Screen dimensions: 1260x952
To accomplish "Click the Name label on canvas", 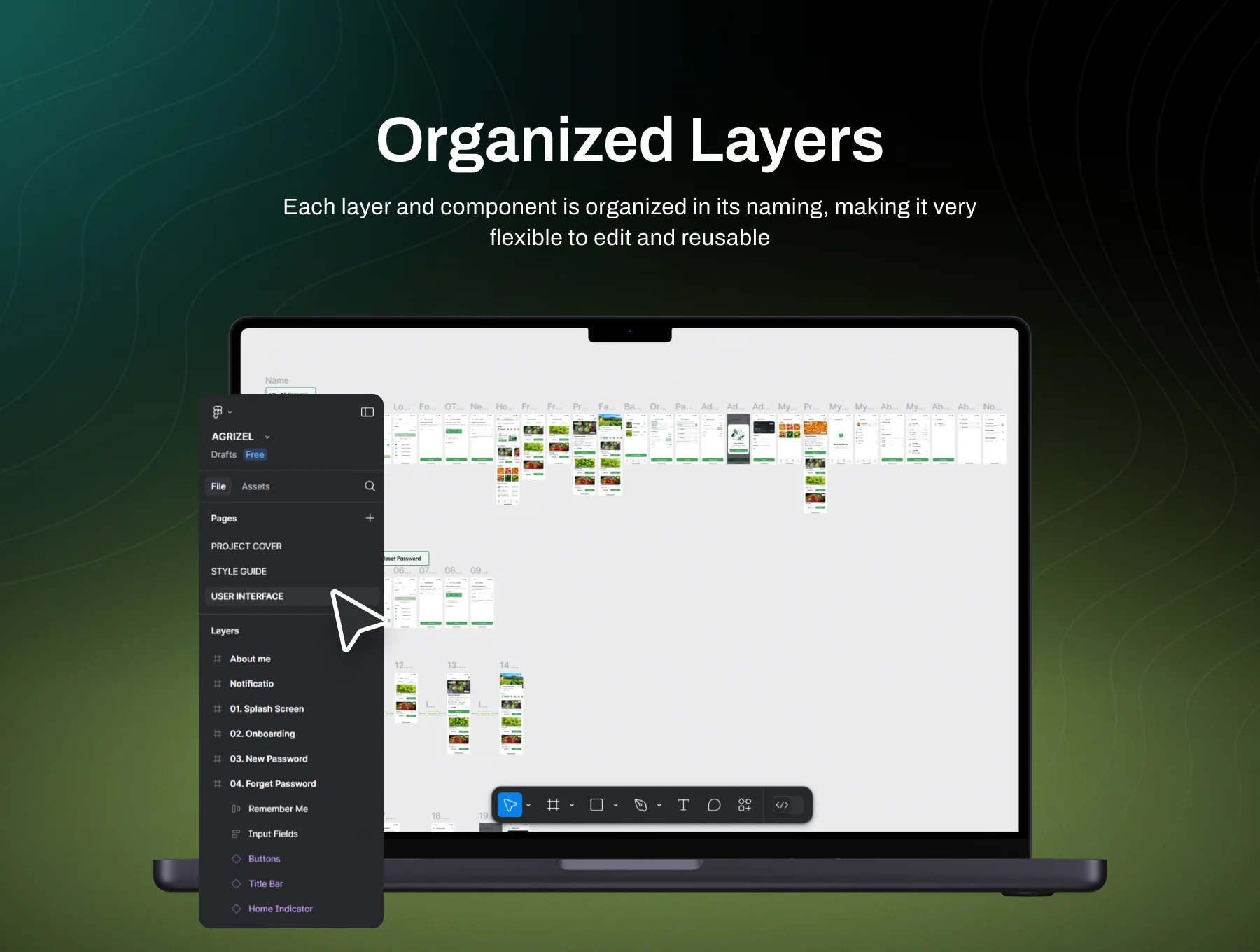I will coord(277,380).
